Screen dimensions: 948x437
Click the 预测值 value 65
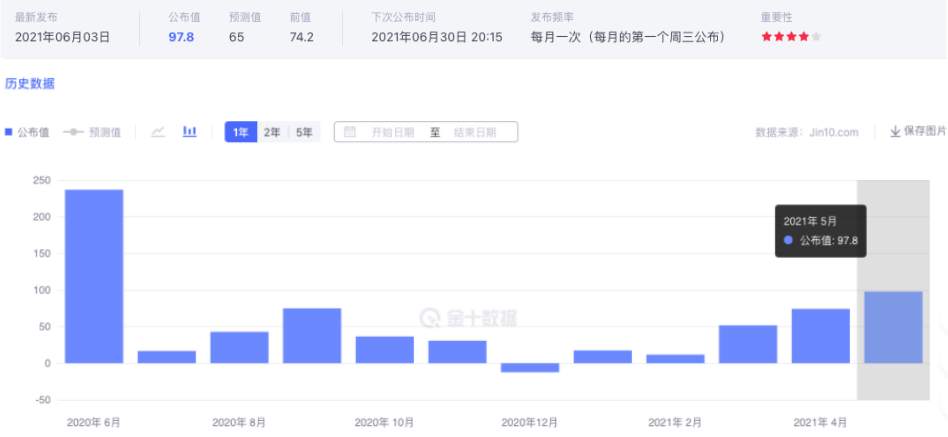[236, 37]
